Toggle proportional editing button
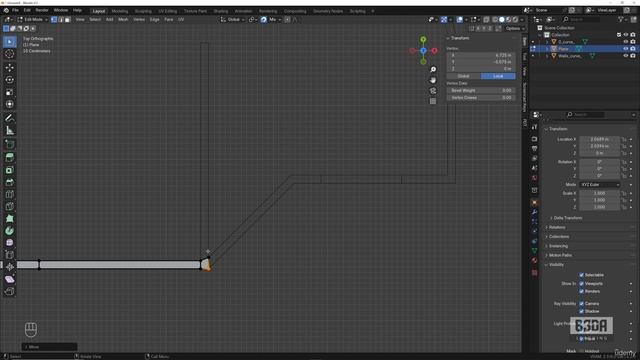 click(x=287, y=20)
